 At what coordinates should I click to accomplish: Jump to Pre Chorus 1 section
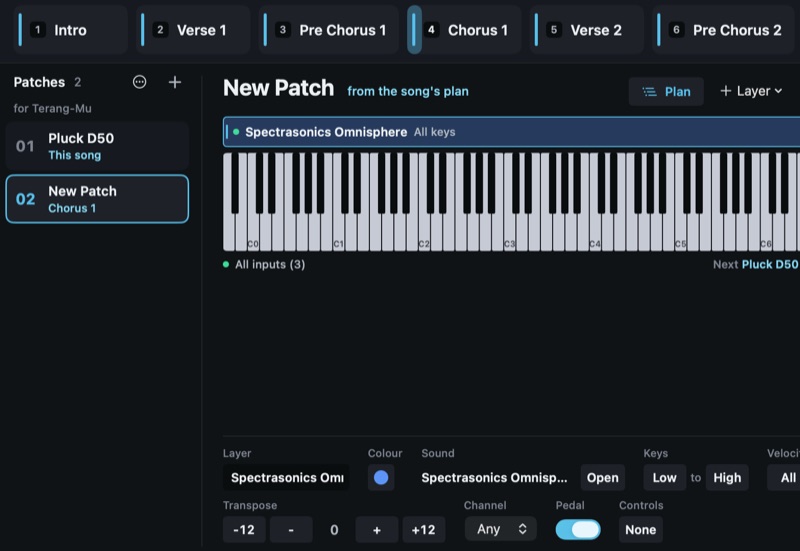click(329, 30)
